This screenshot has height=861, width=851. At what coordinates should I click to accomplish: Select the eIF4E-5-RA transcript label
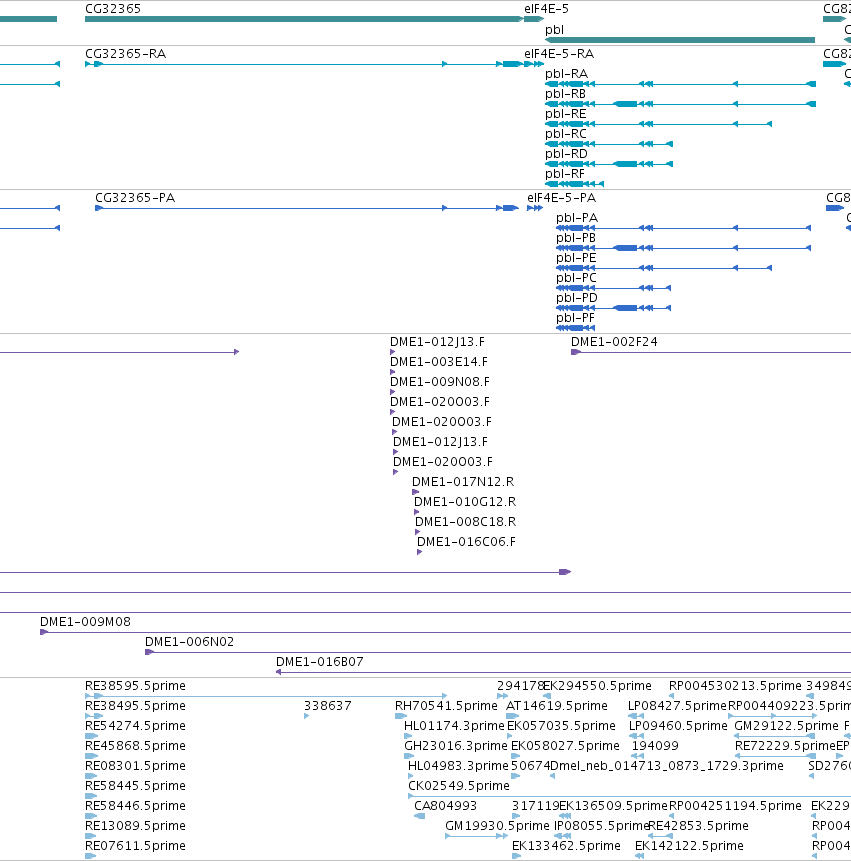point(559,54)
